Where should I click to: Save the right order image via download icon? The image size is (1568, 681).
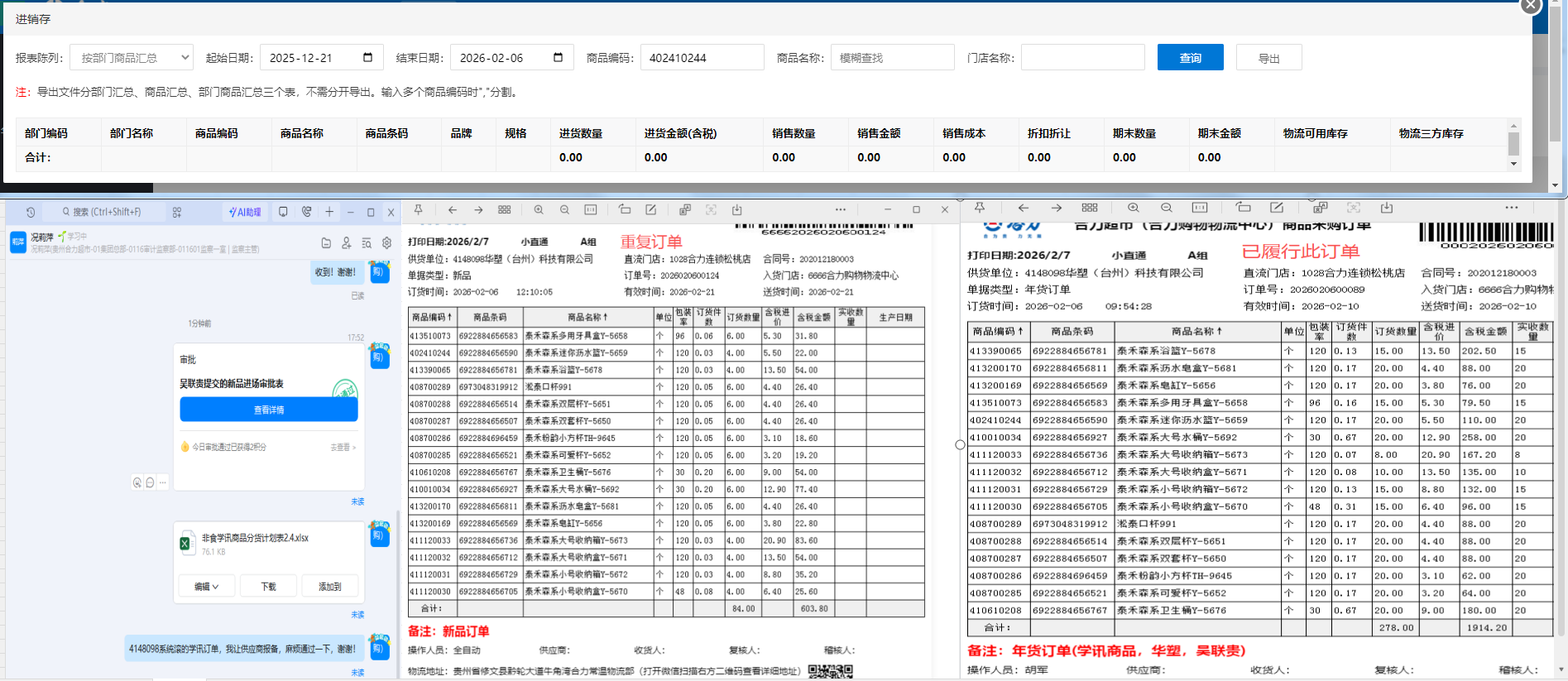click(x=1387, y=208)
